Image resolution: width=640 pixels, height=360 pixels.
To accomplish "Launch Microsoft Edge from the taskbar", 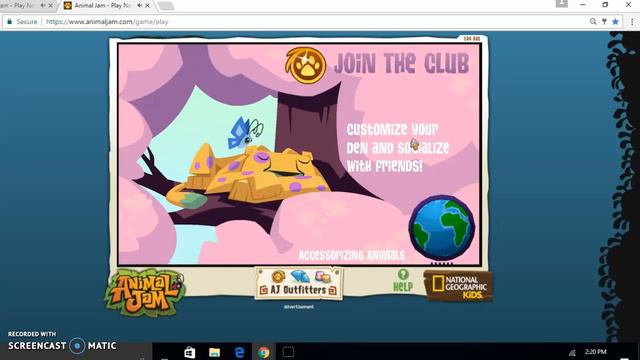I will [240, 352].
